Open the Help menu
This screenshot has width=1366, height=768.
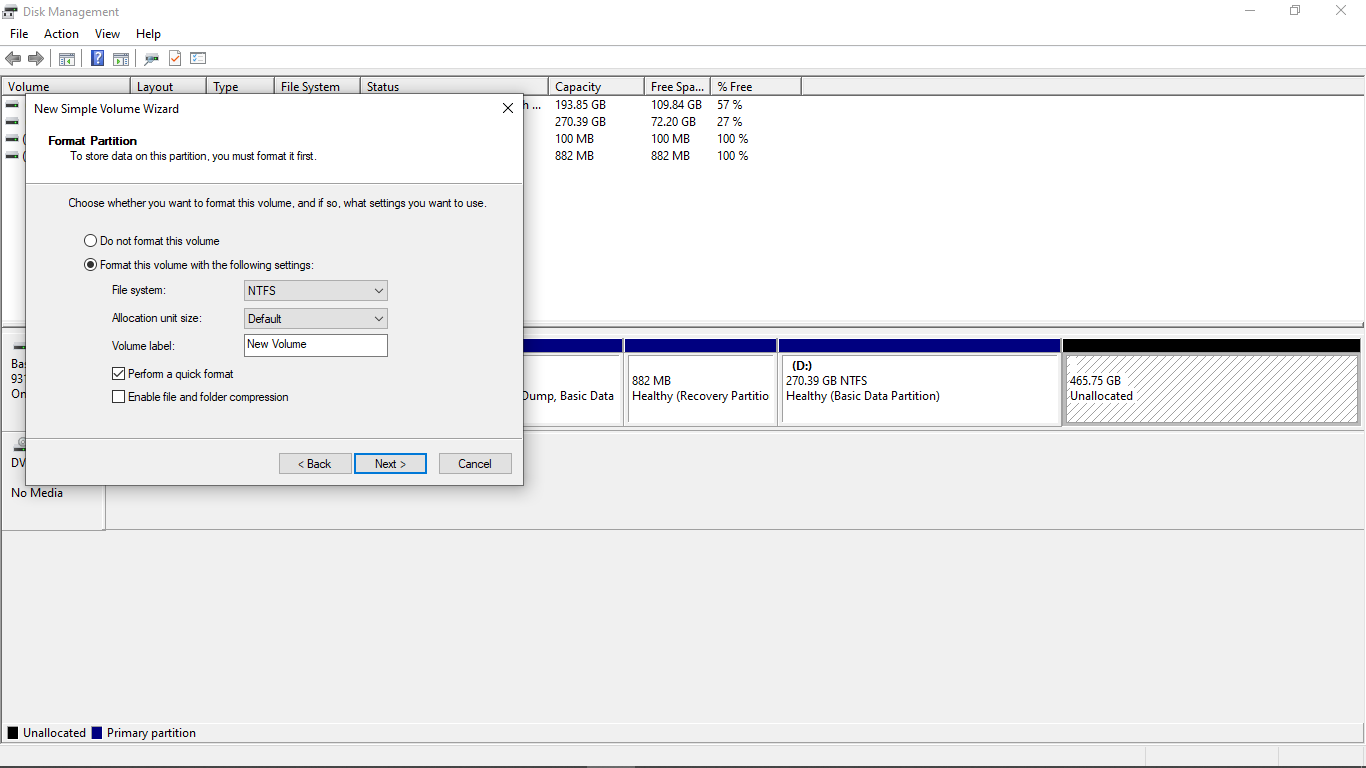pos(148,34)
